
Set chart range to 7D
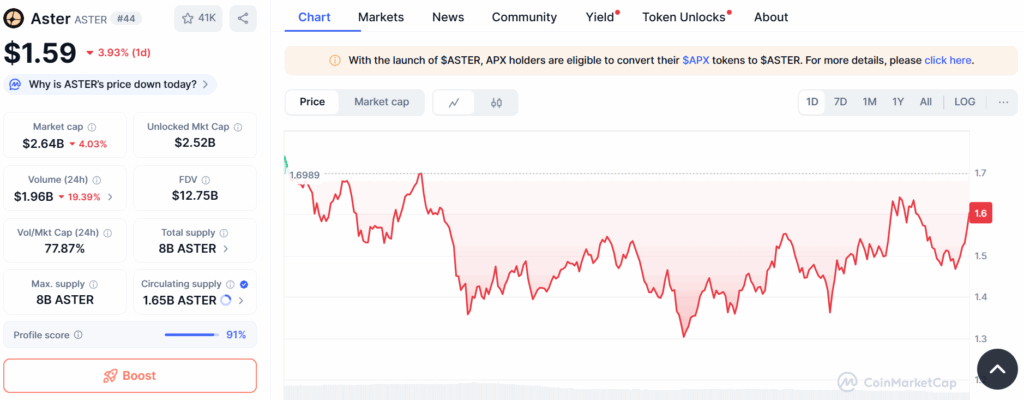[x=840, y=102]
